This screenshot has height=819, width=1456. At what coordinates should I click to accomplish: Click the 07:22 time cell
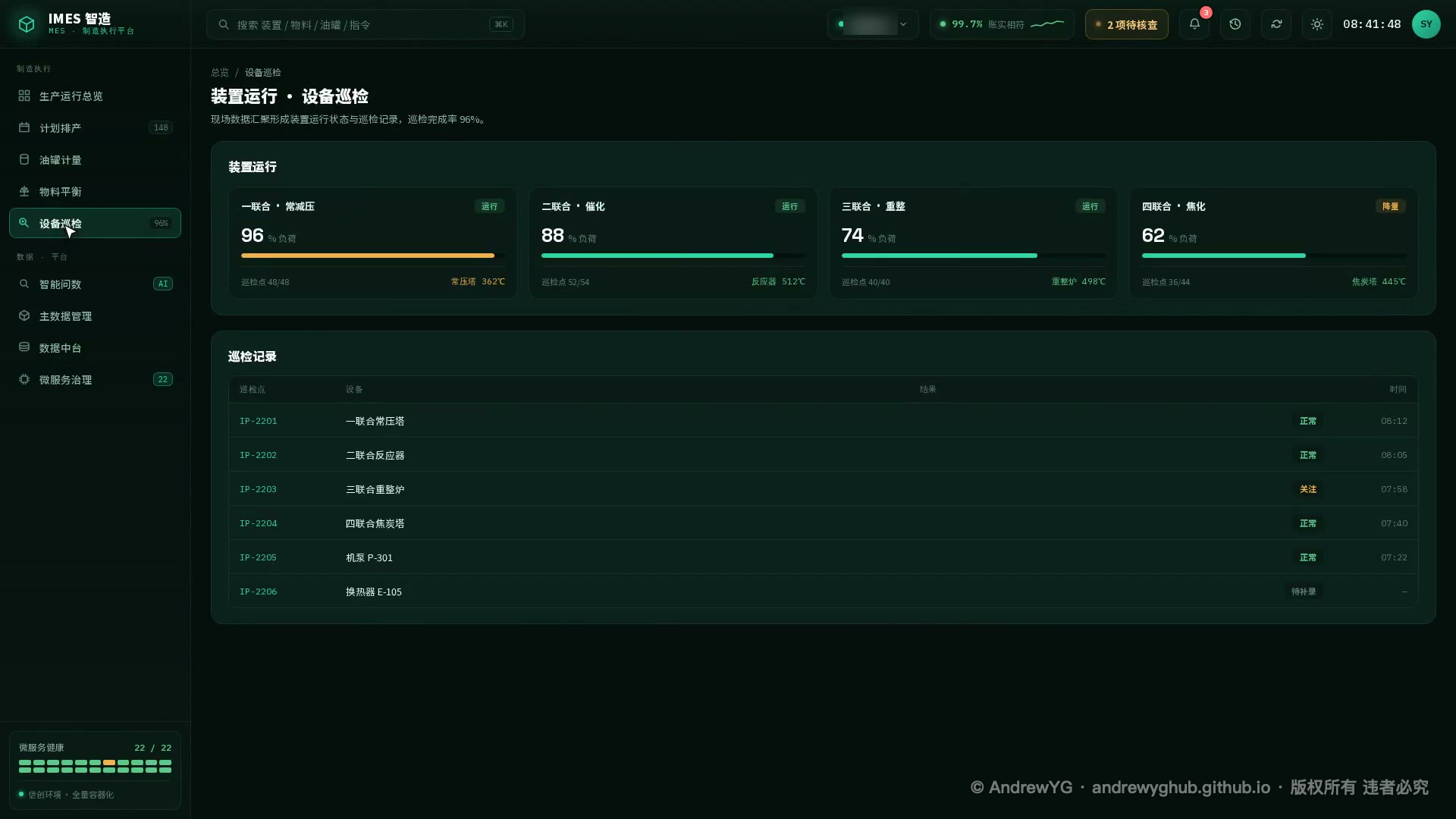[x=1394, y=557]
